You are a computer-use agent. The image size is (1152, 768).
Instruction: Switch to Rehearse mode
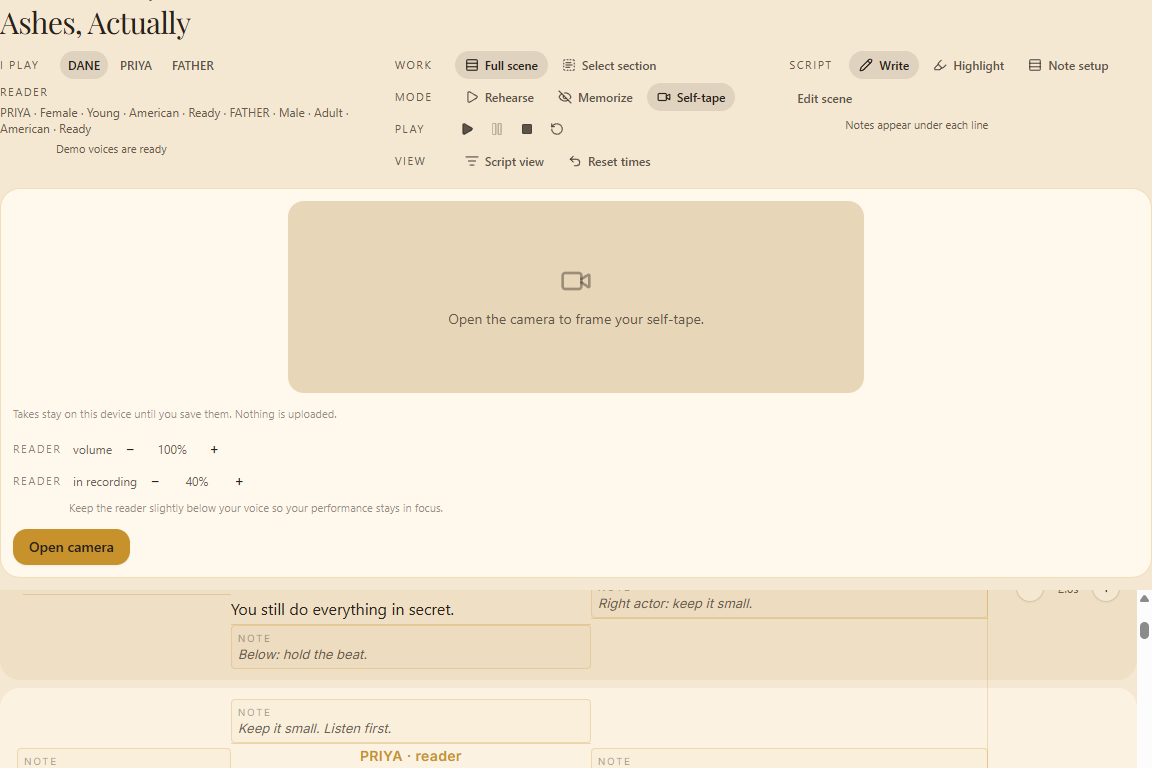(500, 98)
